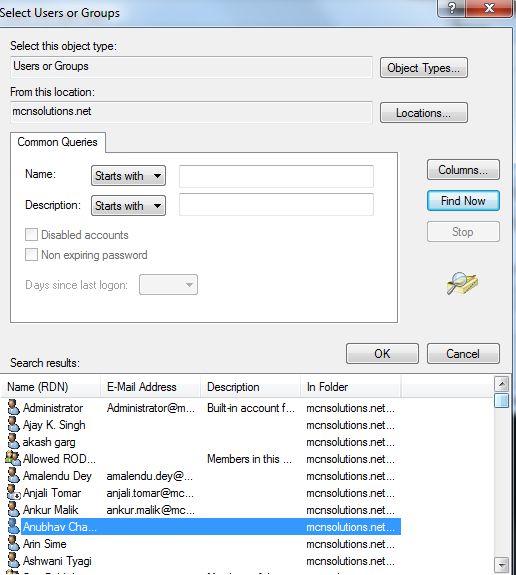
Task: Select the Common Queries tab
Action: [58, 142]
